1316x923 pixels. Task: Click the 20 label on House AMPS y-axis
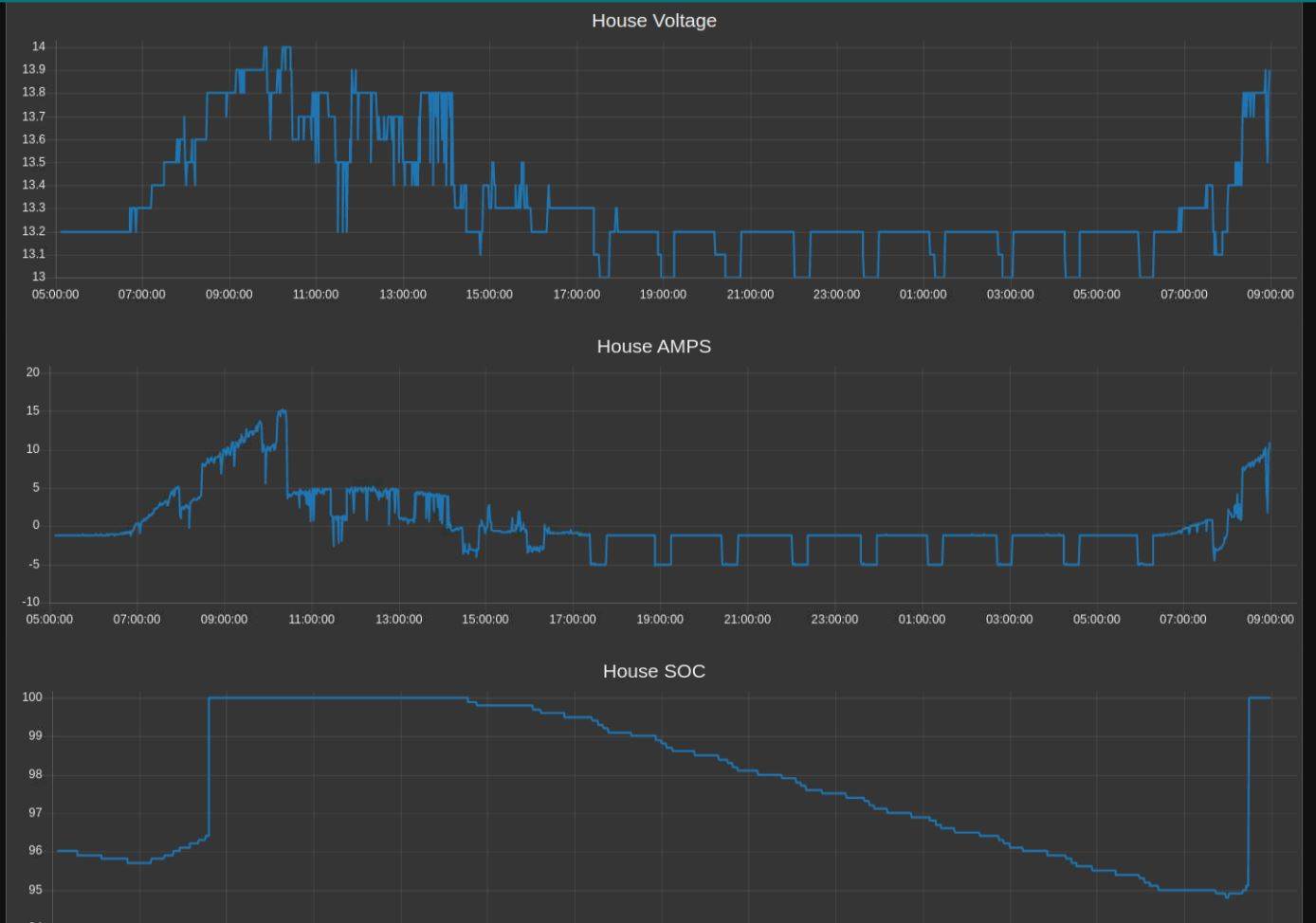[33, 372]
